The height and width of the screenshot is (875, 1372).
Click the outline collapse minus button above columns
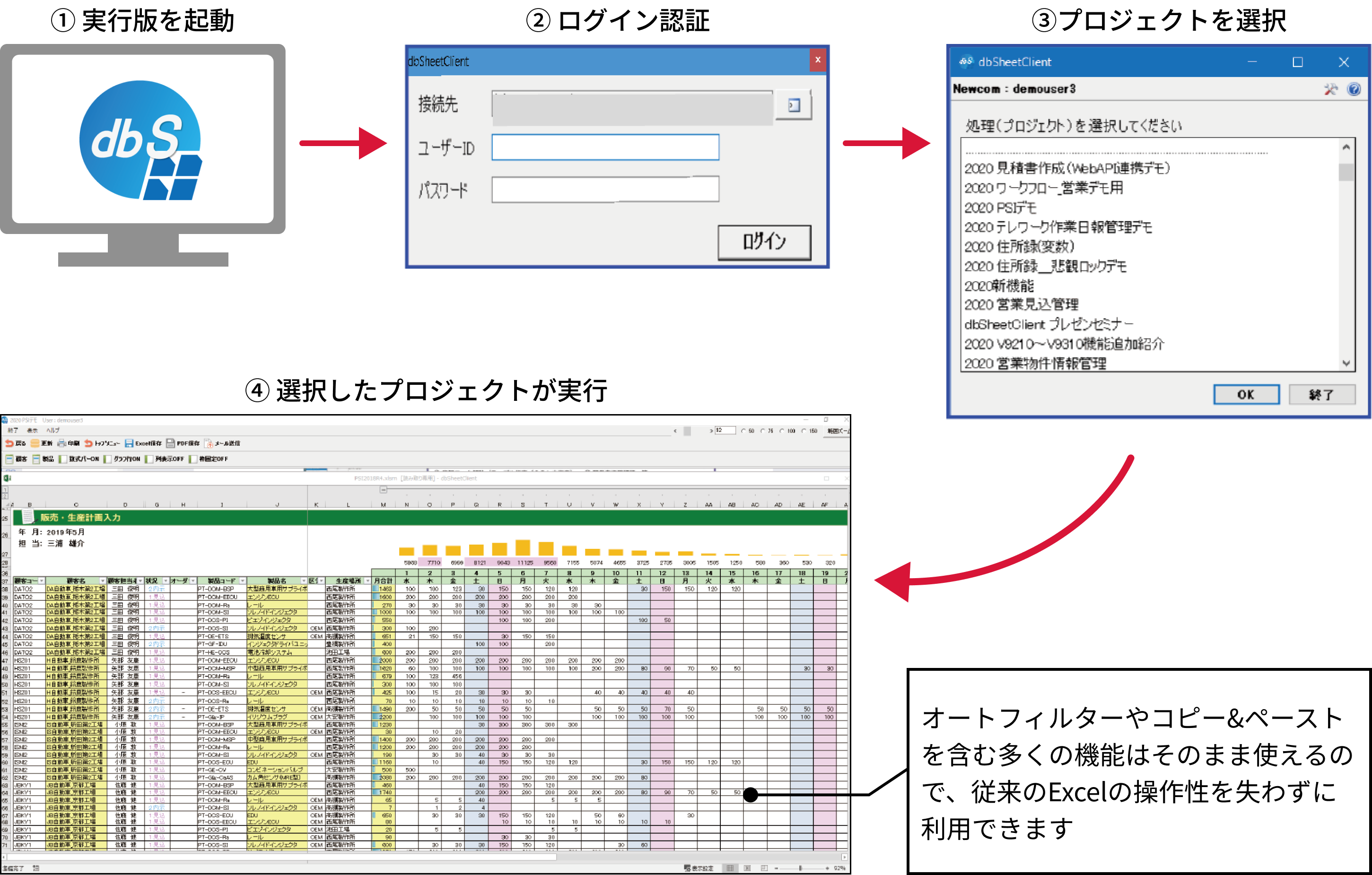click(x=384, y=490)
